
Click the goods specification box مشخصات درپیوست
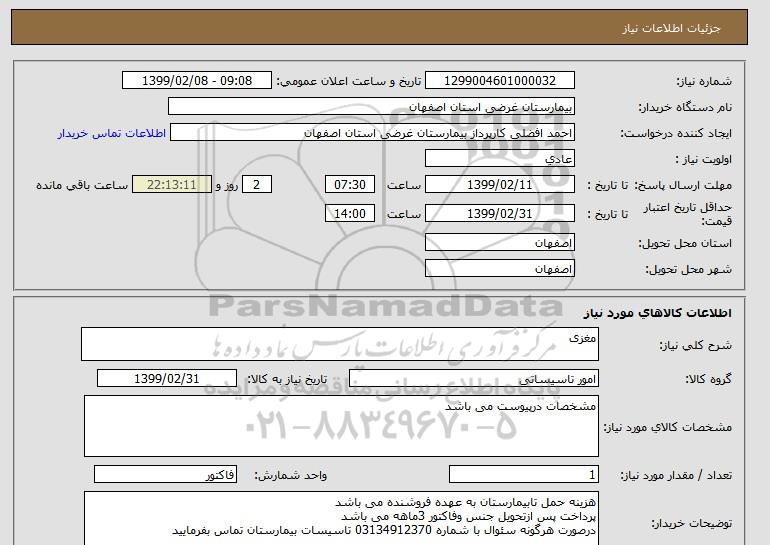341,426
